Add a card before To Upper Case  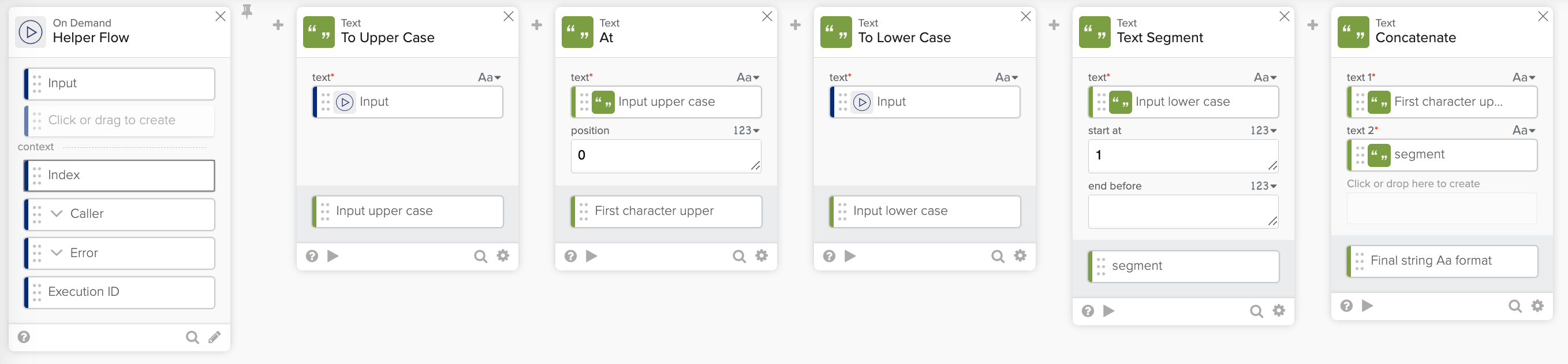tap(278, 25)
